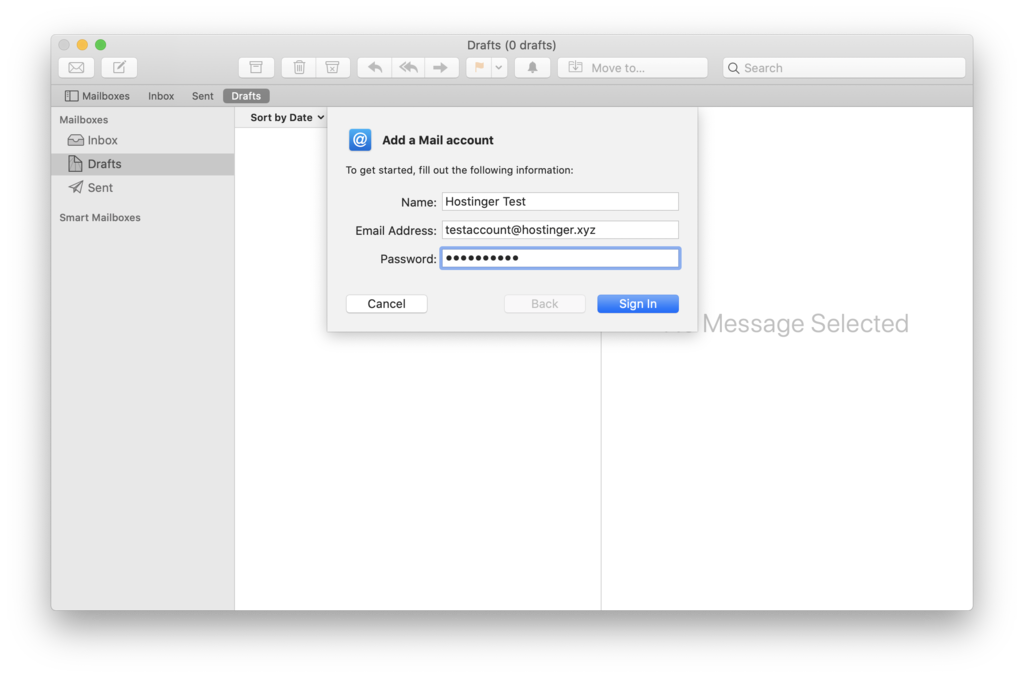
Task: Mute conversation with the bell icon
Action: (x=532, y=67)
